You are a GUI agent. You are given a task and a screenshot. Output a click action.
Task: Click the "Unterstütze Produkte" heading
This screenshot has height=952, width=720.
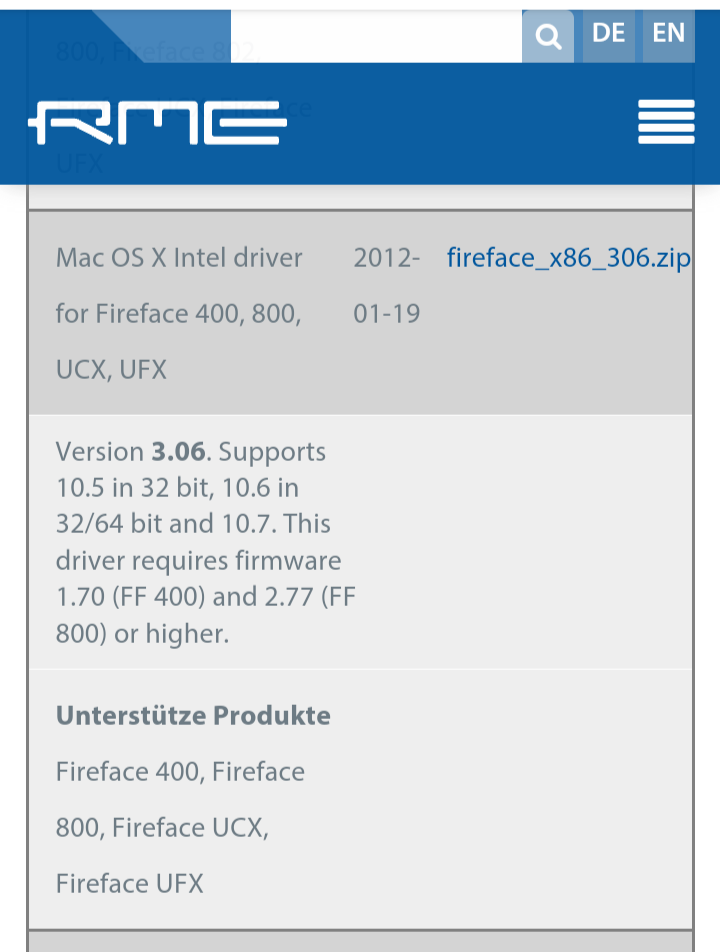coord(193,716)
